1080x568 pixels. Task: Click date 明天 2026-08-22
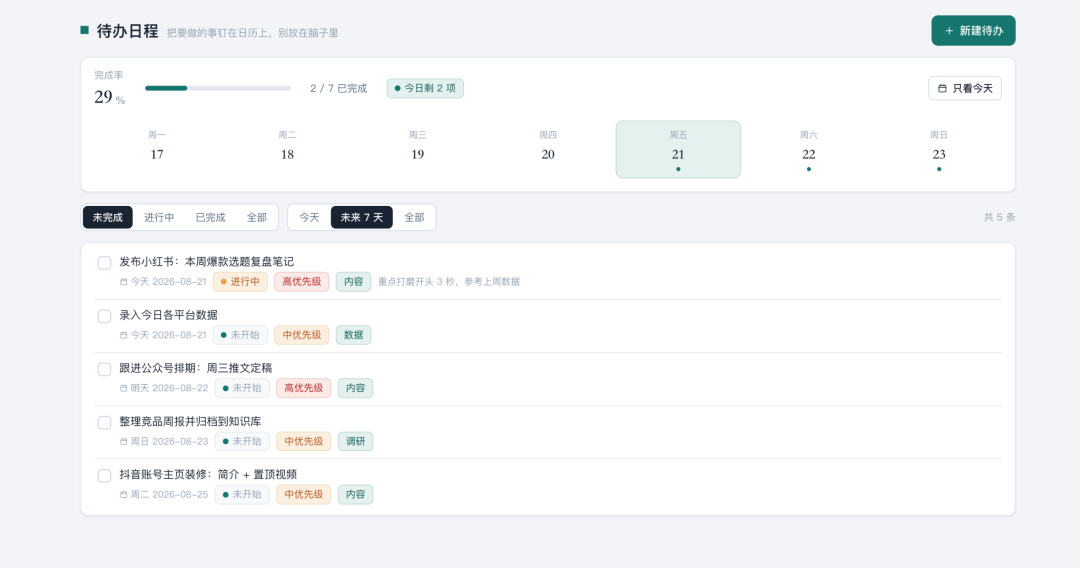164,388
